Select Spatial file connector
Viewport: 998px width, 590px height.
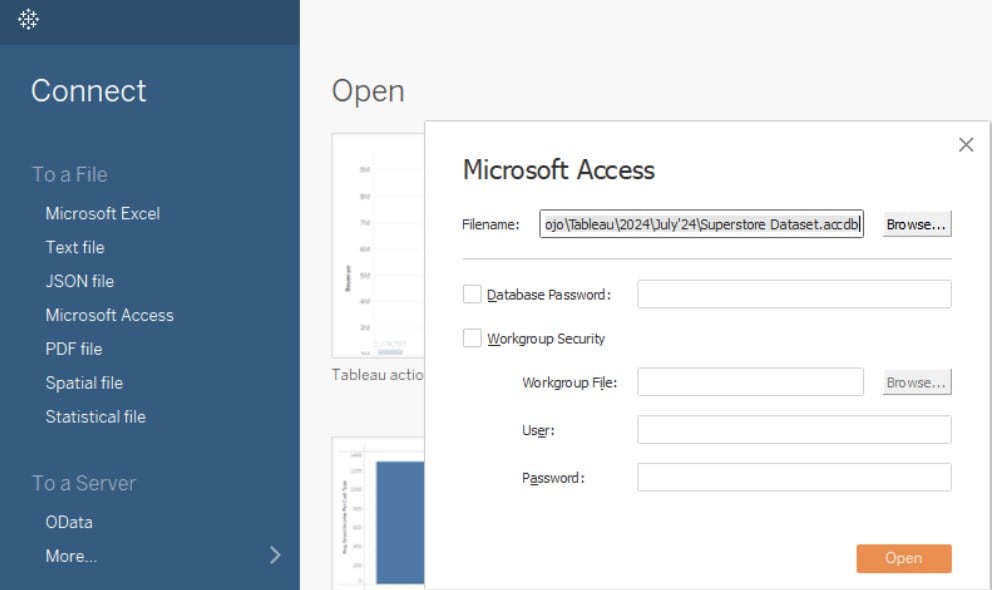click(x=84, y=383)
